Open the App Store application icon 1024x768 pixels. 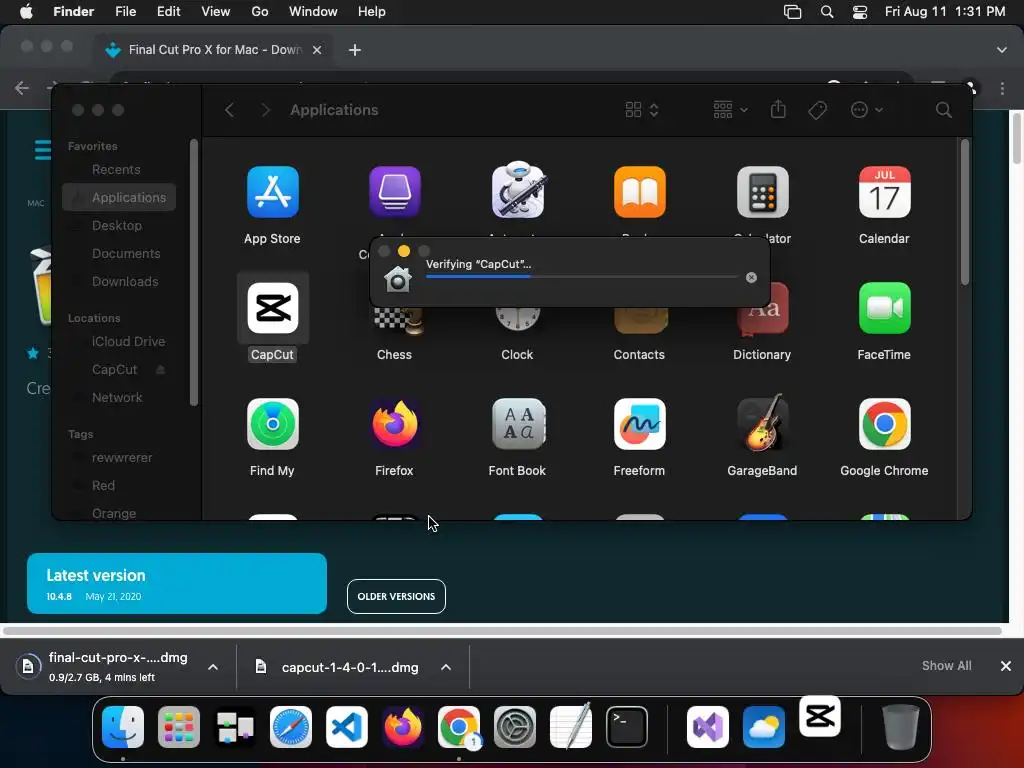pos(272,192)
